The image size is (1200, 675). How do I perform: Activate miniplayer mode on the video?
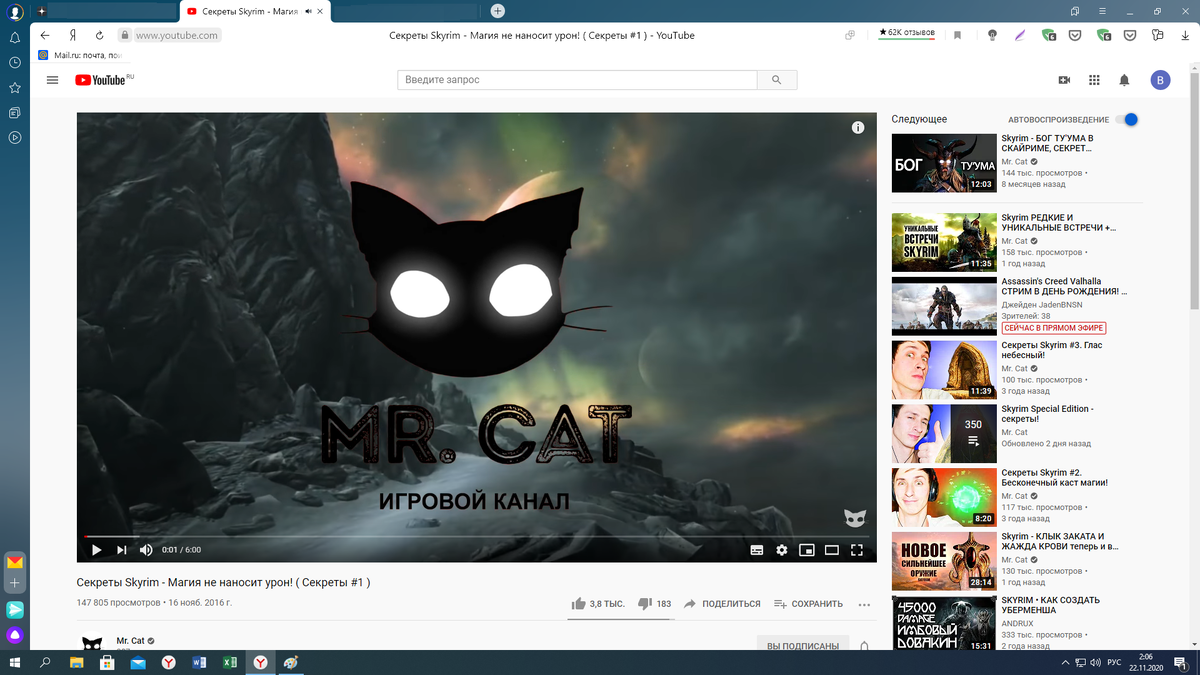pos(806,549)
